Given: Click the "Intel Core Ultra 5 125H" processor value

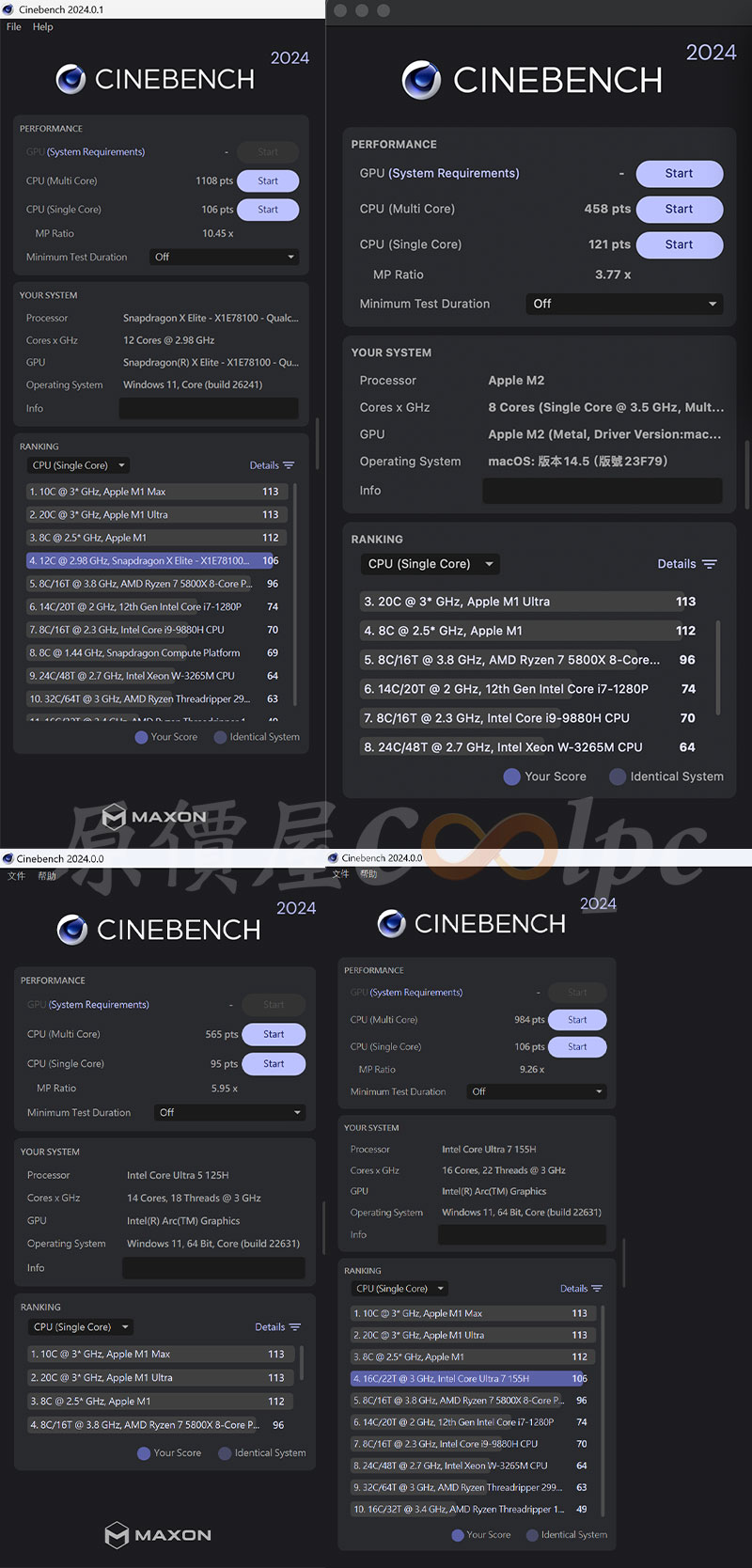Looking at the screenshot, I should point(178,1175).
